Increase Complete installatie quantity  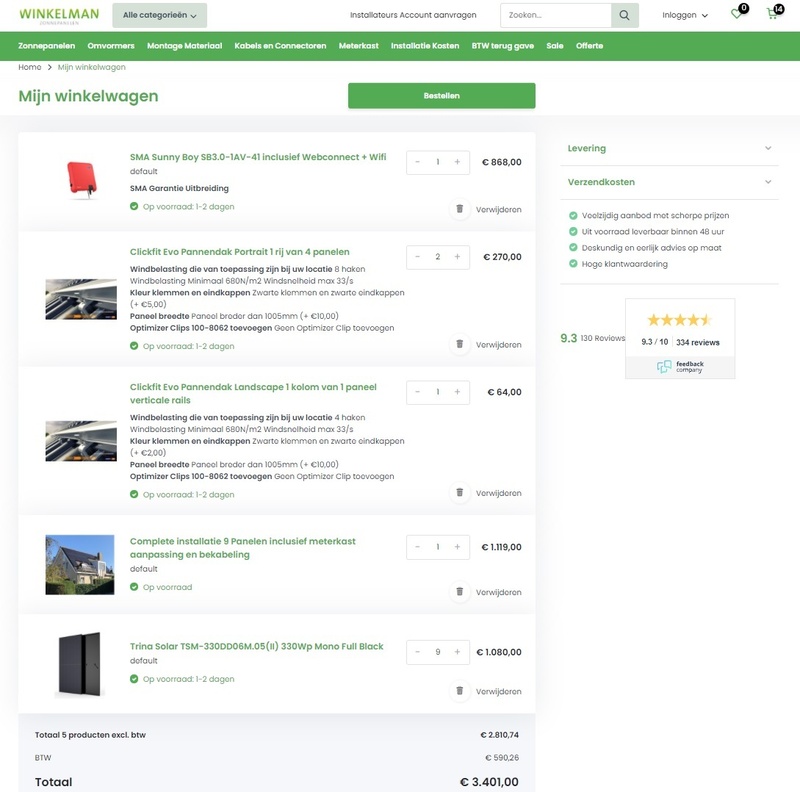click(x=458, y=547)
